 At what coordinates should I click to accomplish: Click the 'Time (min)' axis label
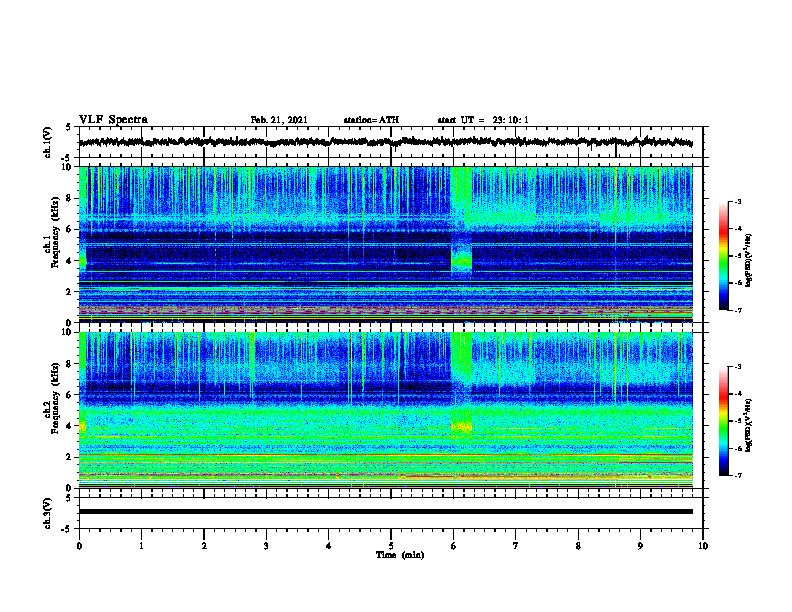[400, 555]
